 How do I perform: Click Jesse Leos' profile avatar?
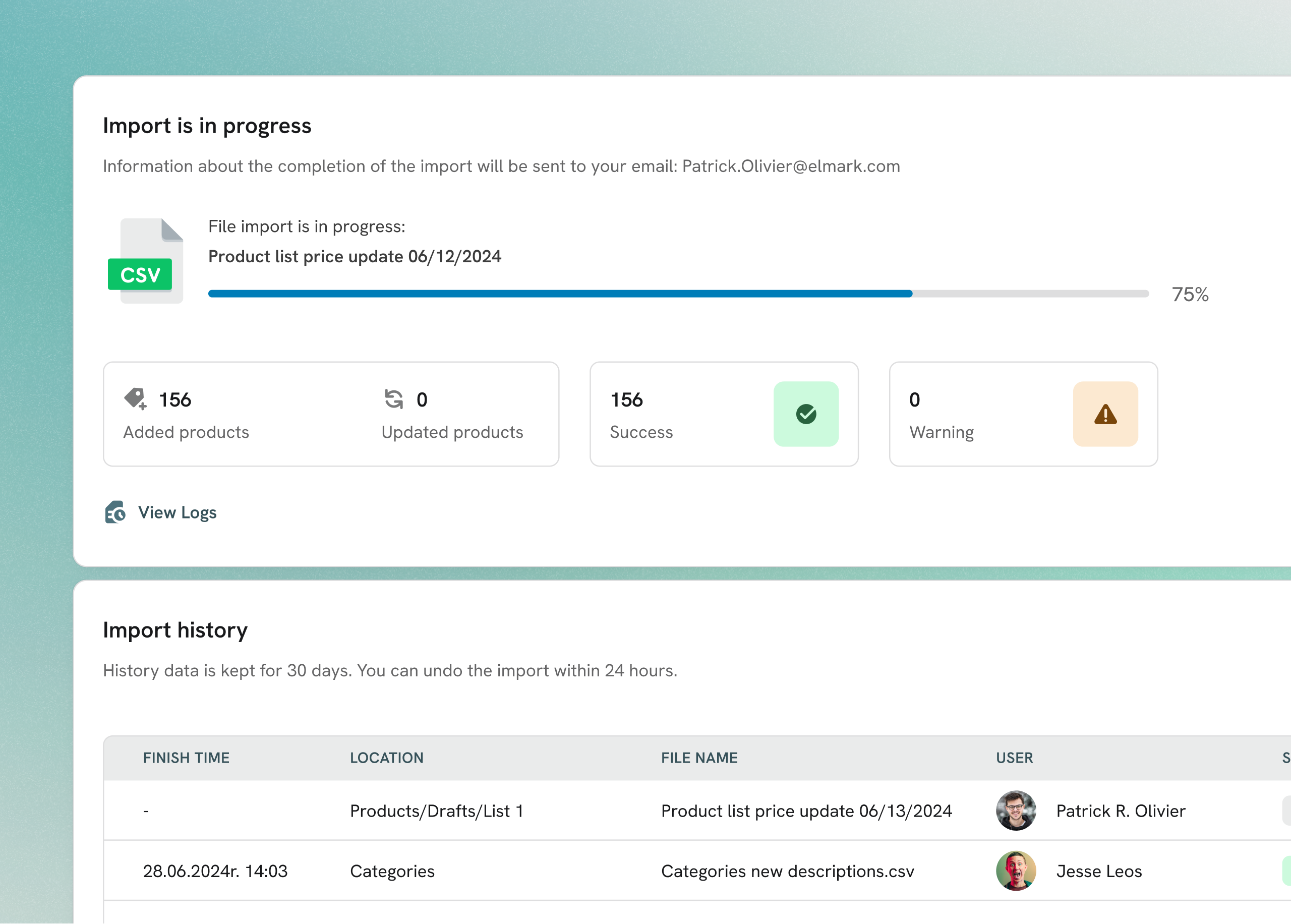[1016, 871]
